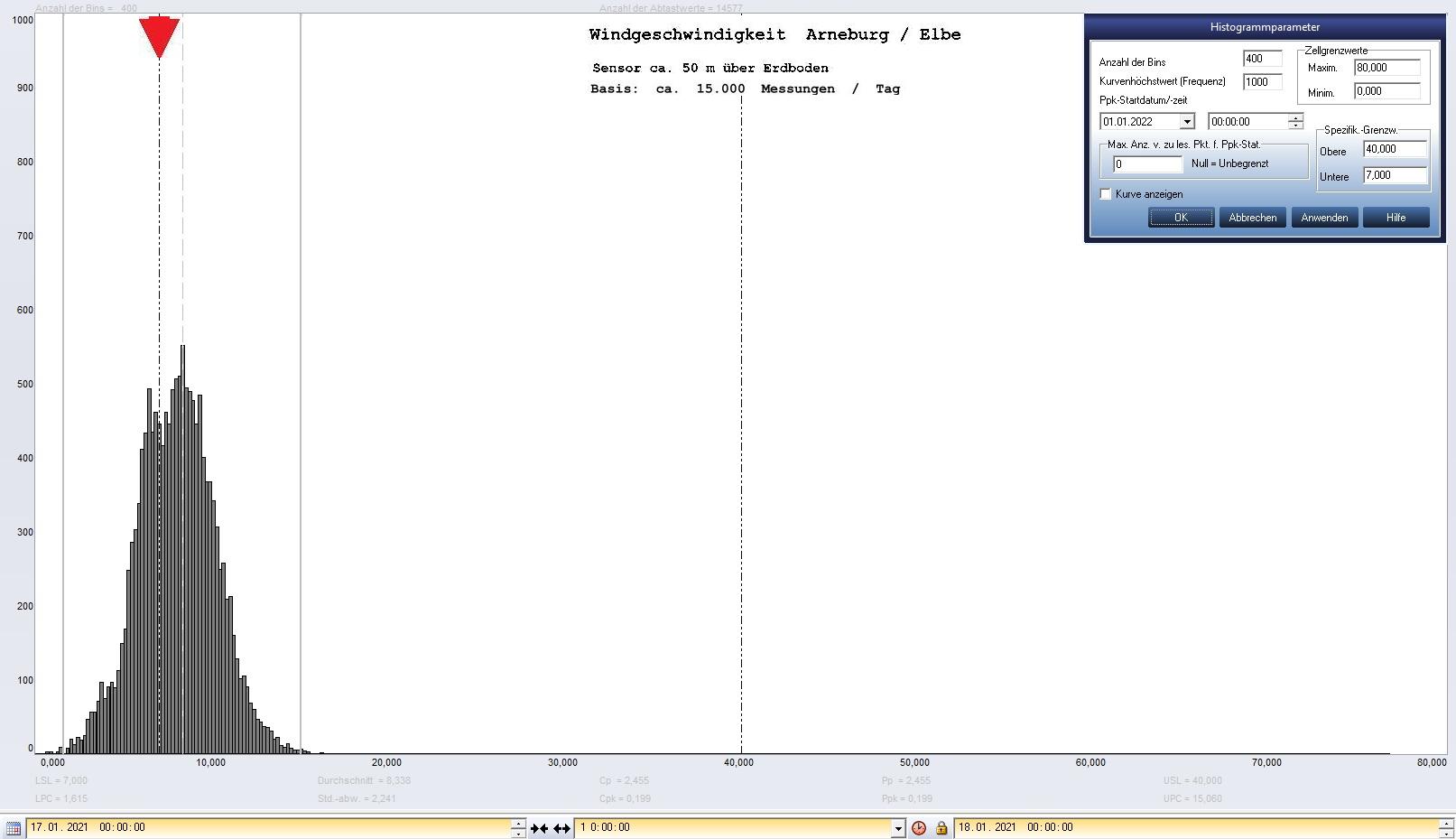Click the Ppk start time spinner arrows

pyautogui.click(x=1295, y=122)
